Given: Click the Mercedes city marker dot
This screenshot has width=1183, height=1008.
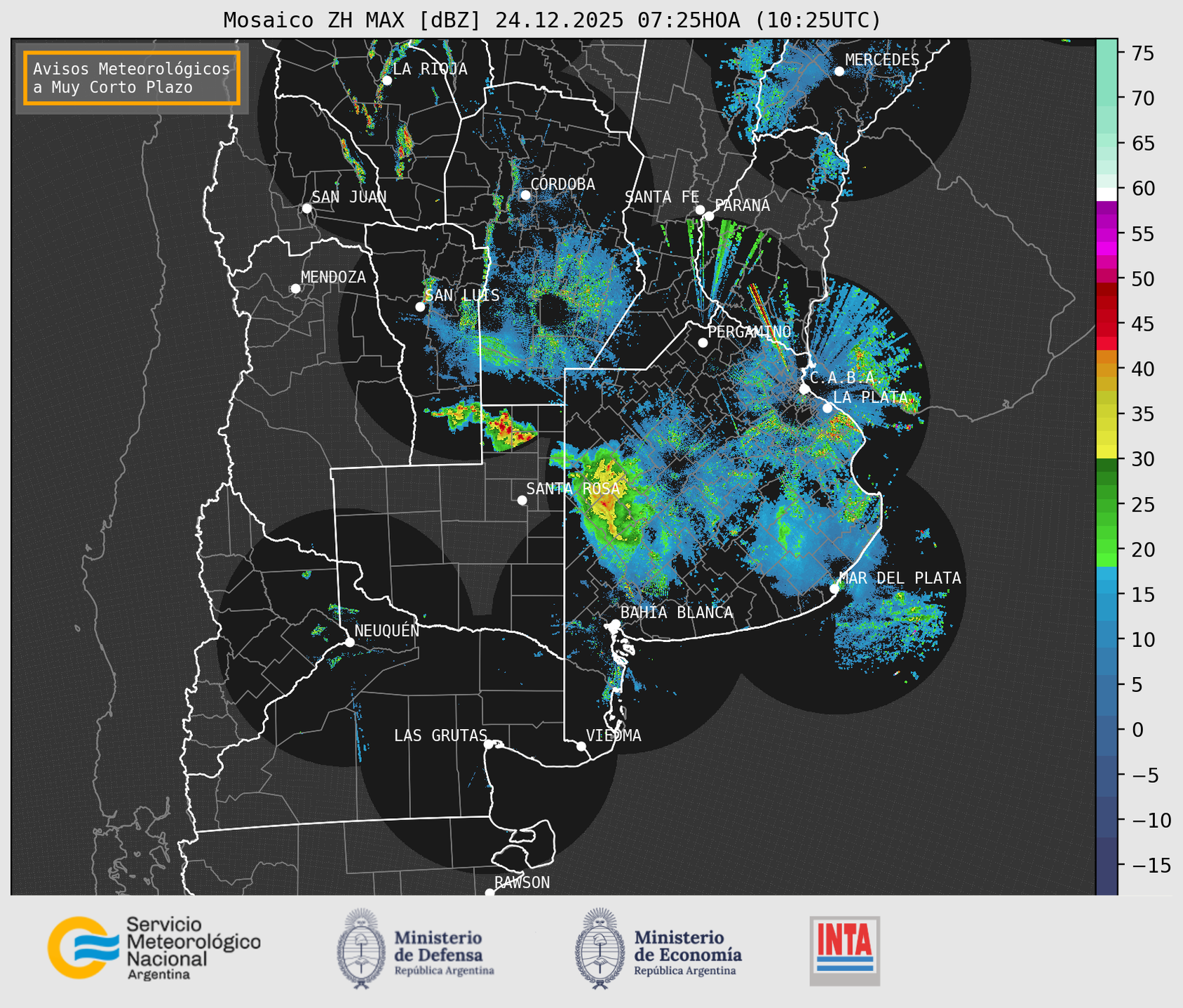Looking at the screenshot, I should 839,71.
